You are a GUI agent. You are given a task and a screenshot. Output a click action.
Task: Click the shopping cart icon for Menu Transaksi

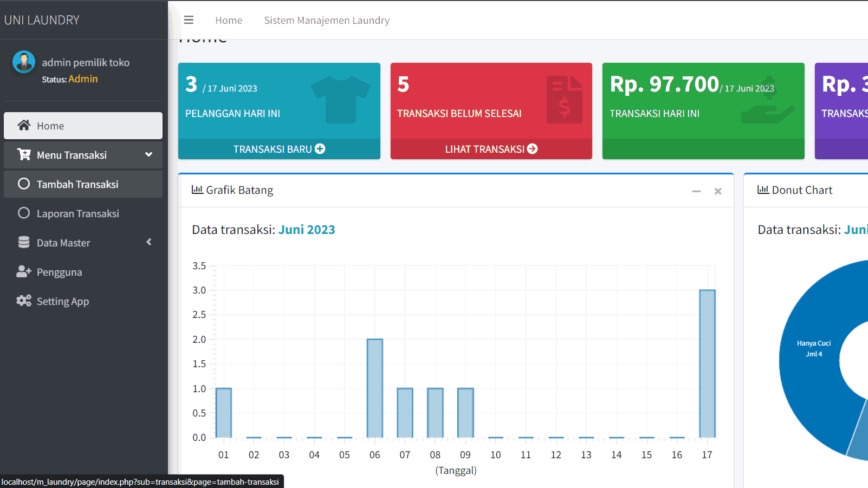click(23, 154)
